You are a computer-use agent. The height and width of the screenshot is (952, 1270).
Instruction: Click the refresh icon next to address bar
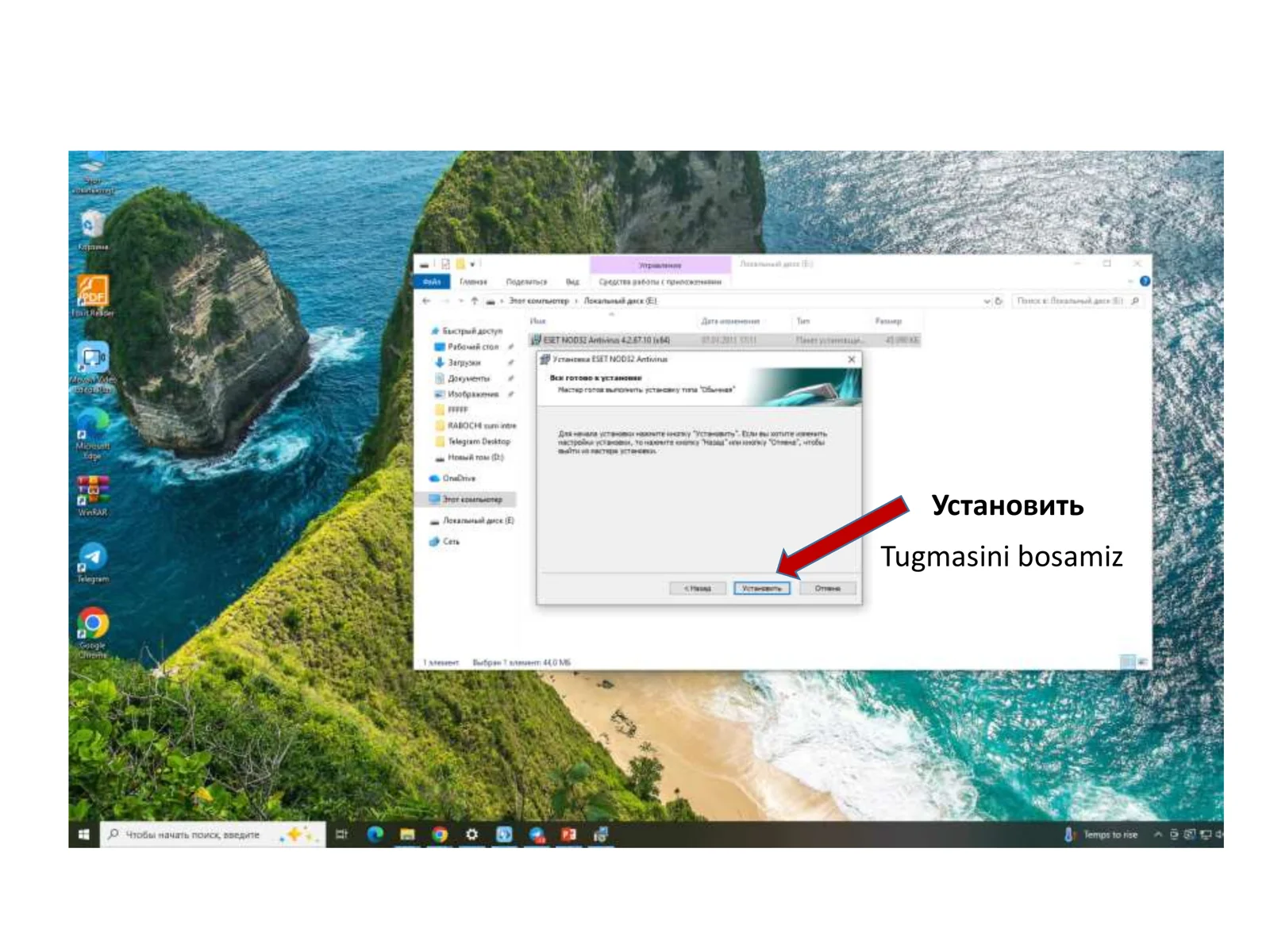999,301
